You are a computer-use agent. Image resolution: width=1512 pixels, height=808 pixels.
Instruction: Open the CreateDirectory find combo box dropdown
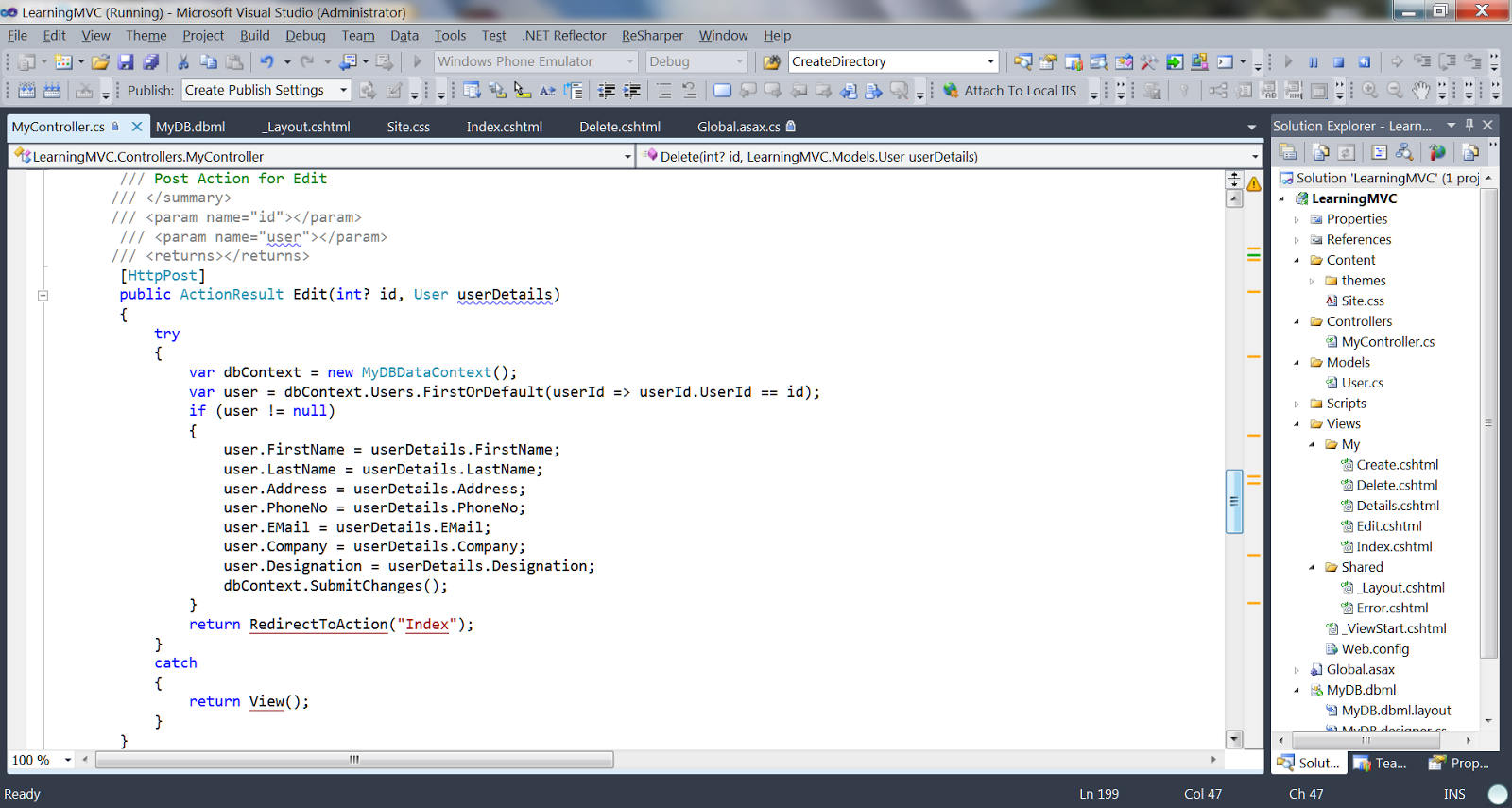990,62
